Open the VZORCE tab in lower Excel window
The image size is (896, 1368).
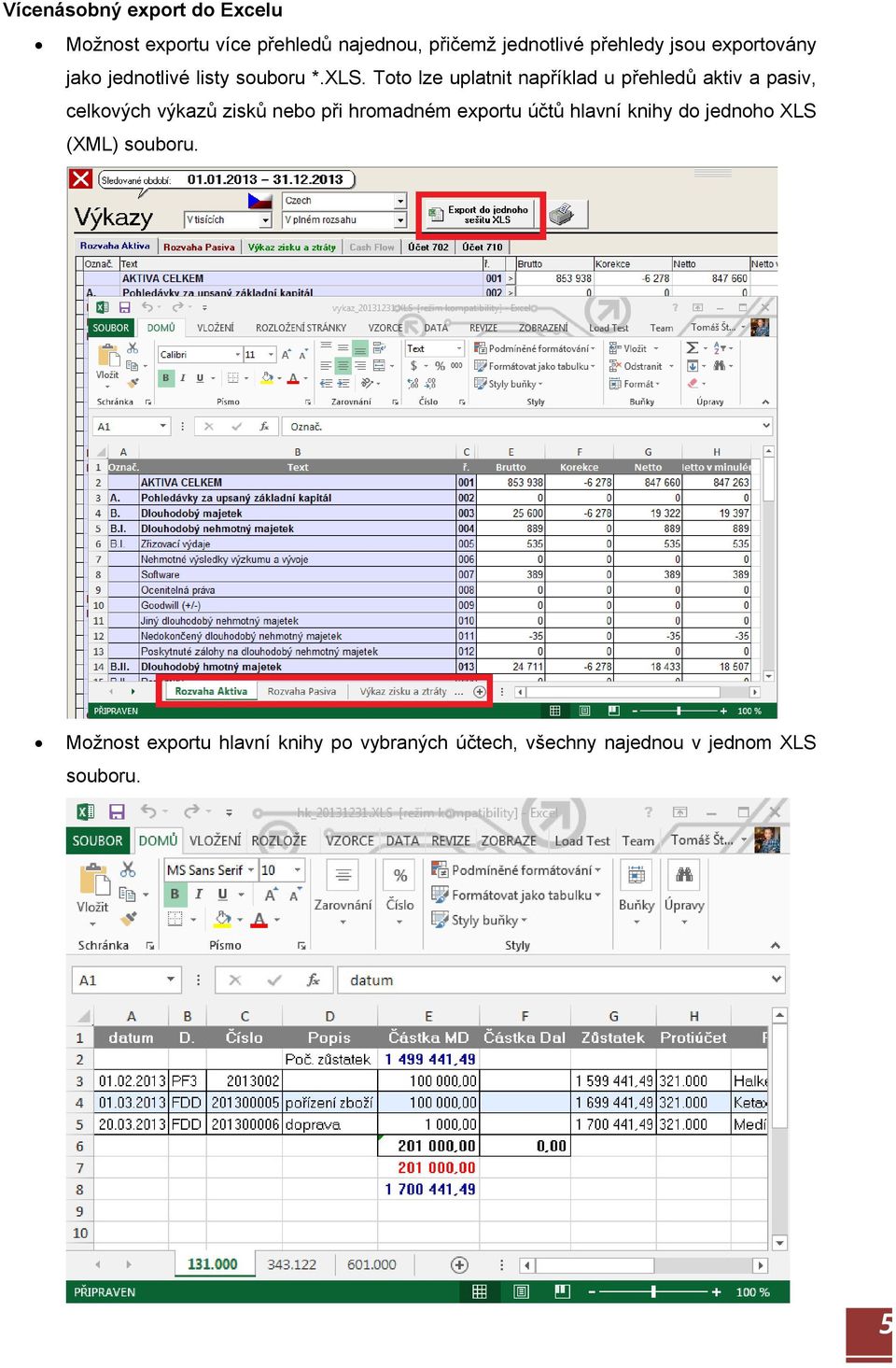pos(350,840)
